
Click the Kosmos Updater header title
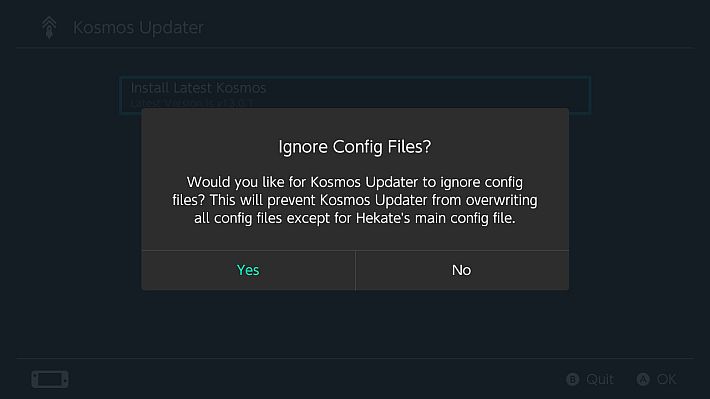click(x=138, y=28)
